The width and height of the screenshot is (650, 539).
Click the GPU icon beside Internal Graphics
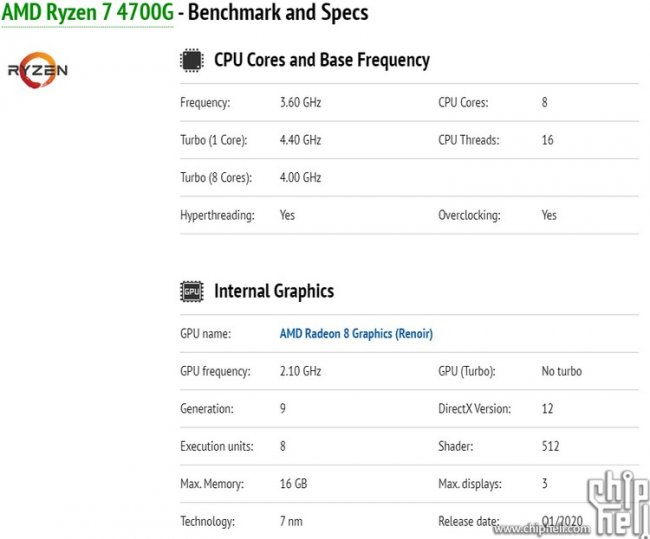coord(191,292)
